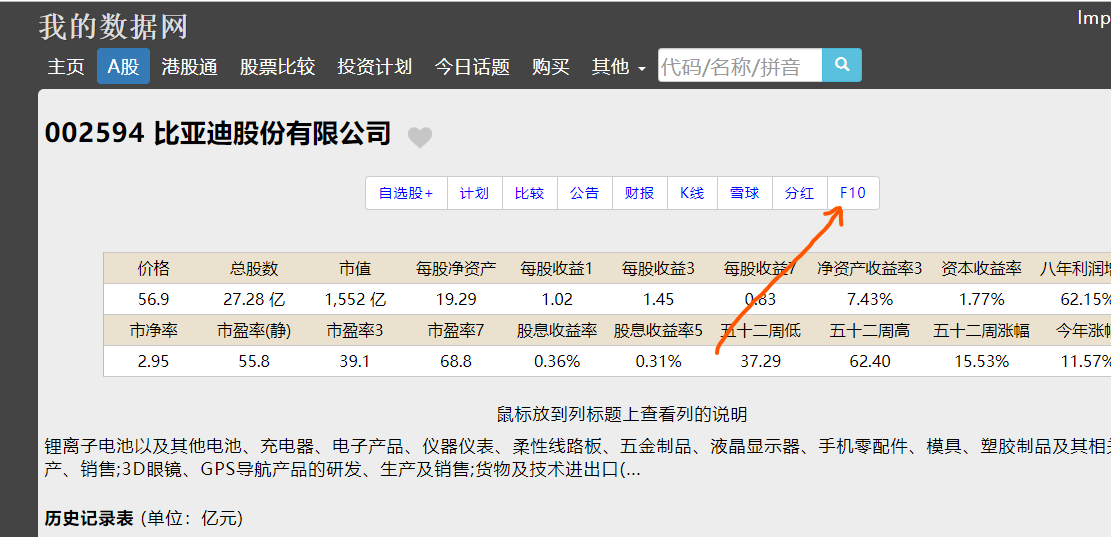Click the 1.45 earnings cell
The image size is (1111, 537).
click(658, 300)
